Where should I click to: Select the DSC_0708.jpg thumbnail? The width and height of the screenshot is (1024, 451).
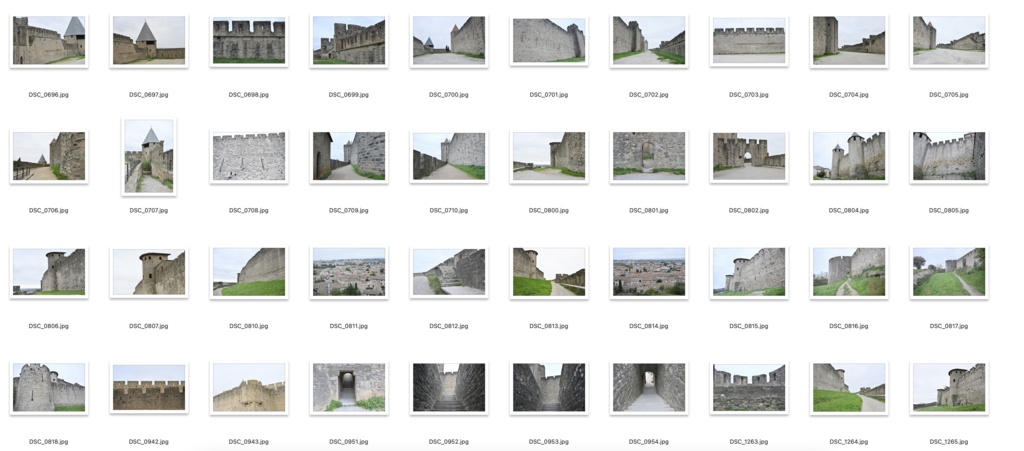(x=249, y=156)
